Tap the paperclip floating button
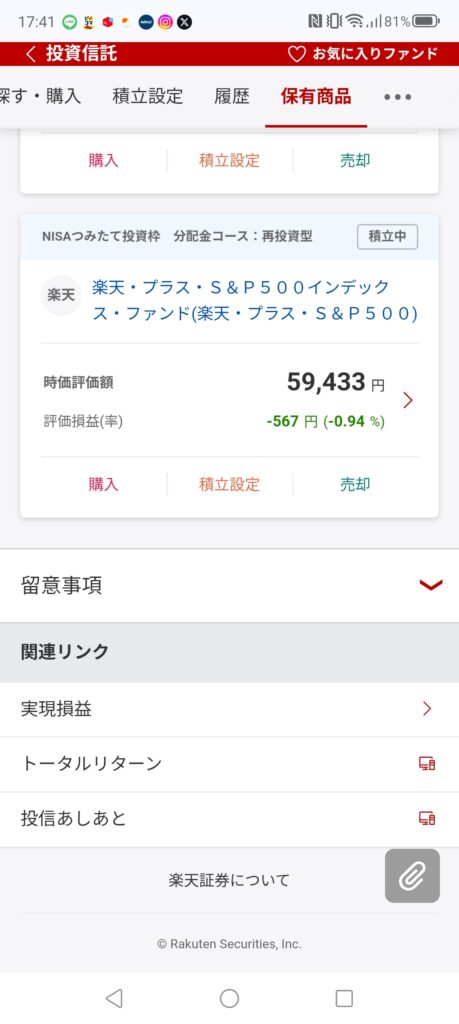459x1024 pixels. (412, 876)
